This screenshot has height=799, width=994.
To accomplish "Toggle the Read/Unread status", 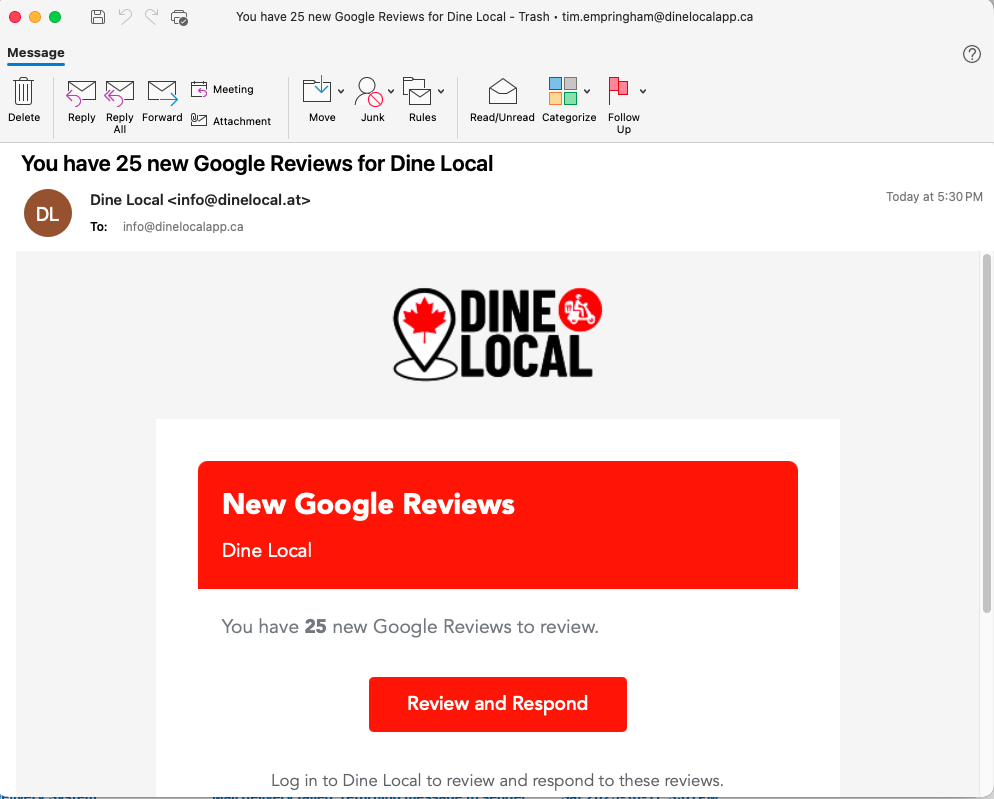I will (502, 92).
